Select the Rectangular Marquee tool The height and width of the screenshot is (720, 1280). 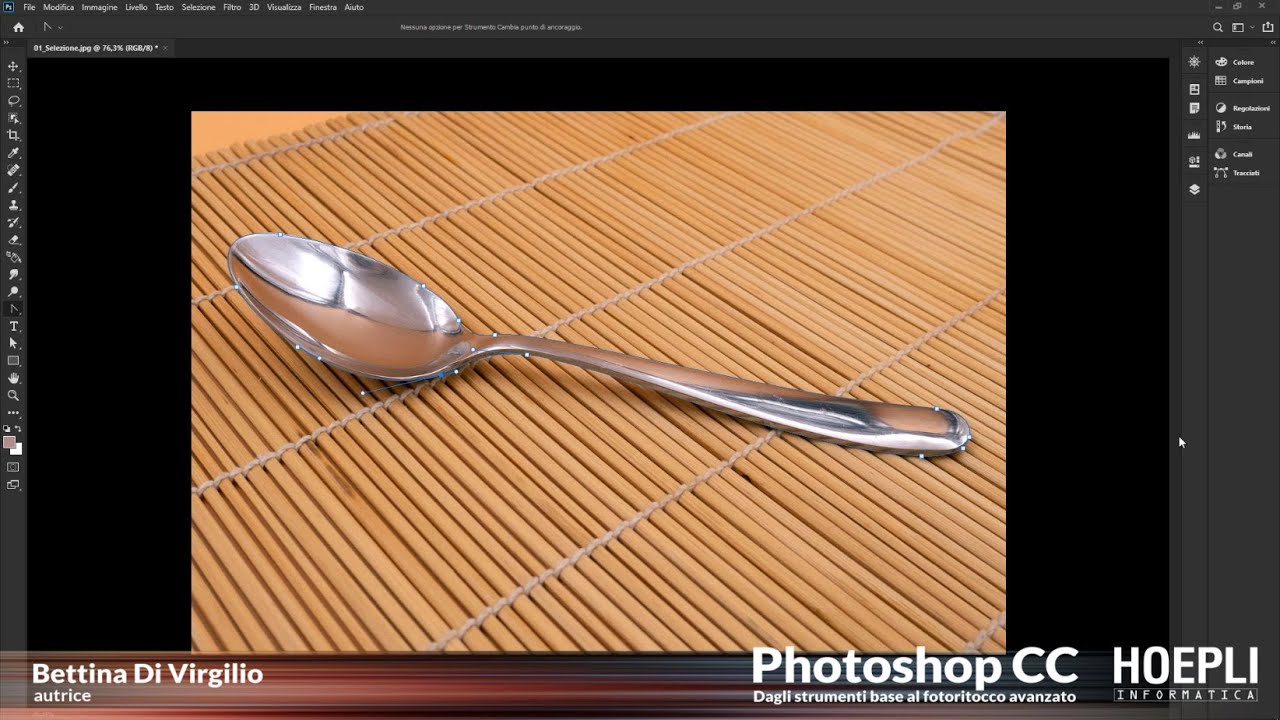13,83
